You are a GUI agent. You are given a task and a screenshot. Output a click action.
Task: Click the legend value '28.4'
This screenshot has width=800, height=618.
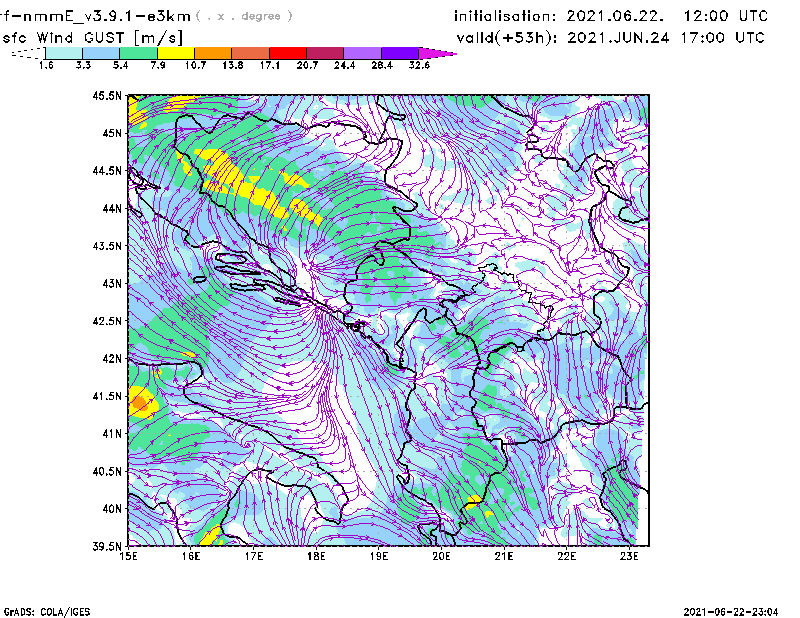point(382,65)
